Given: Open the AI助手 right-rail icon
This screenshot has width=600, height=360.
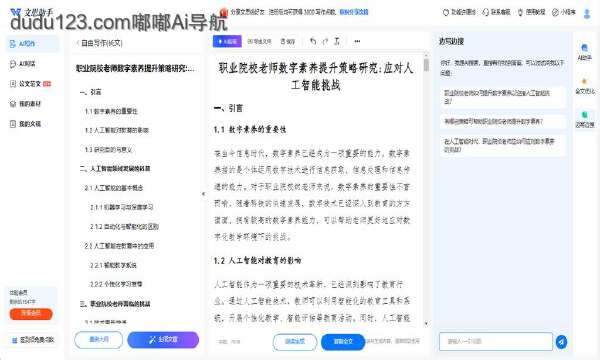Looking at the screenshot, I should tap(584, 52).
